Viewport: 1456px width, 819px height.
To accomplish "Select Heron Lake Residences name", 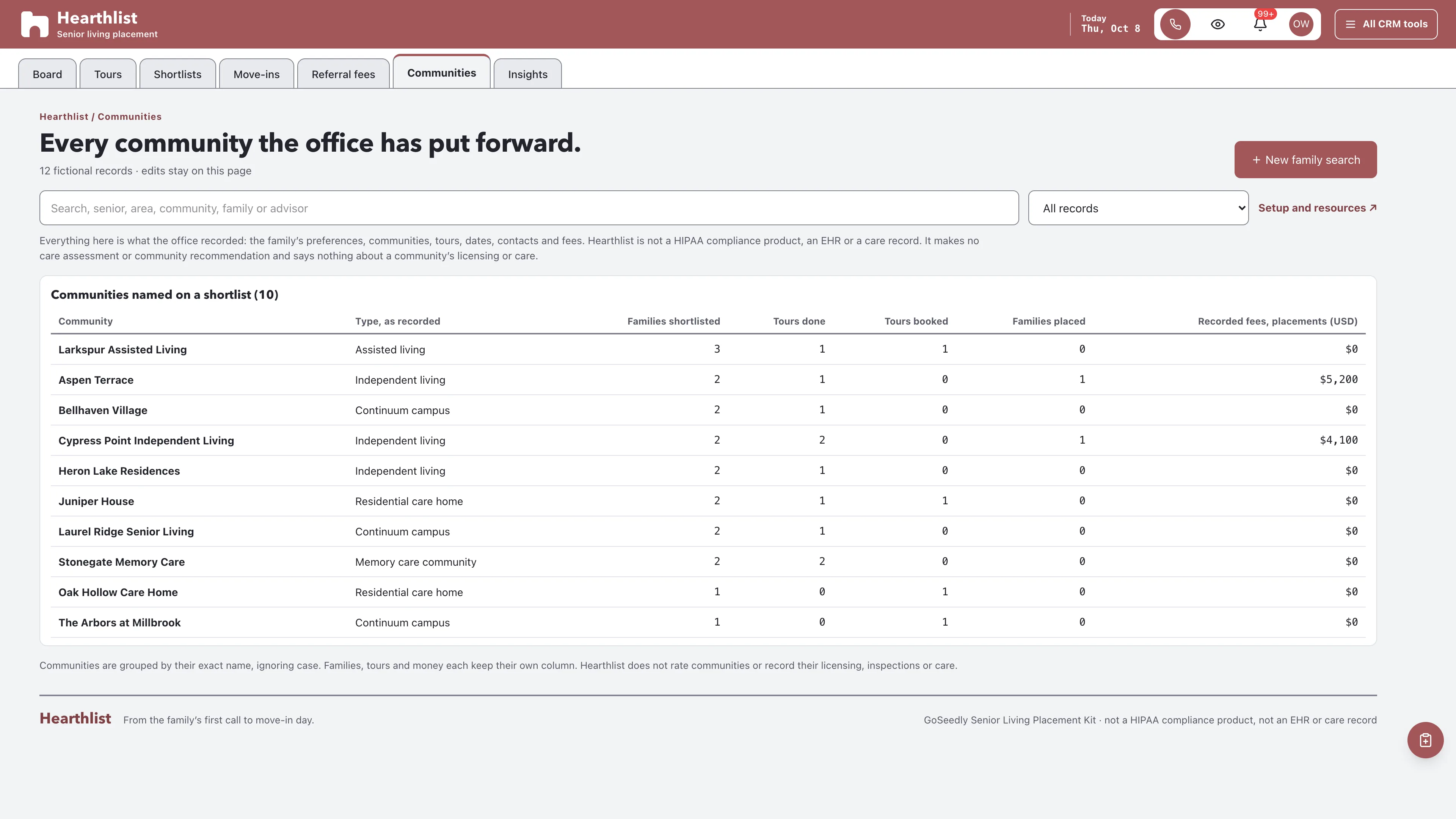I will coord(119,471).
